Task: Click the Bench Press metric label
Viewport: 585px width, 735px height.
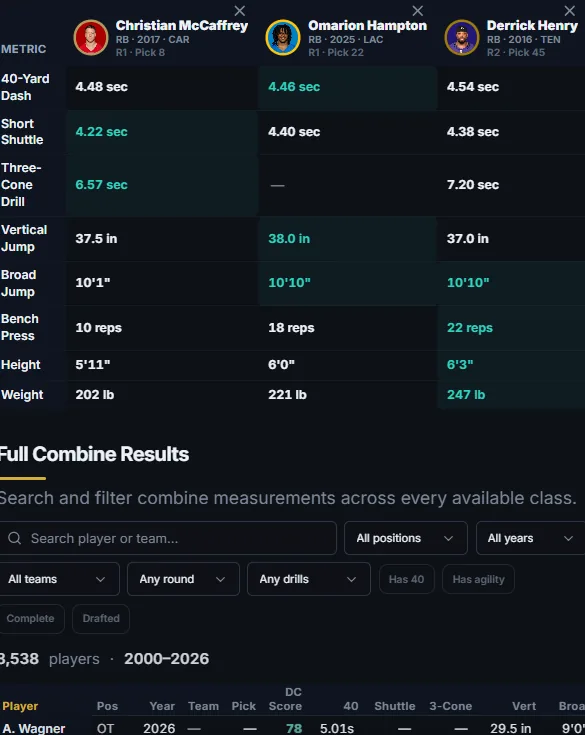Action: 20,327
